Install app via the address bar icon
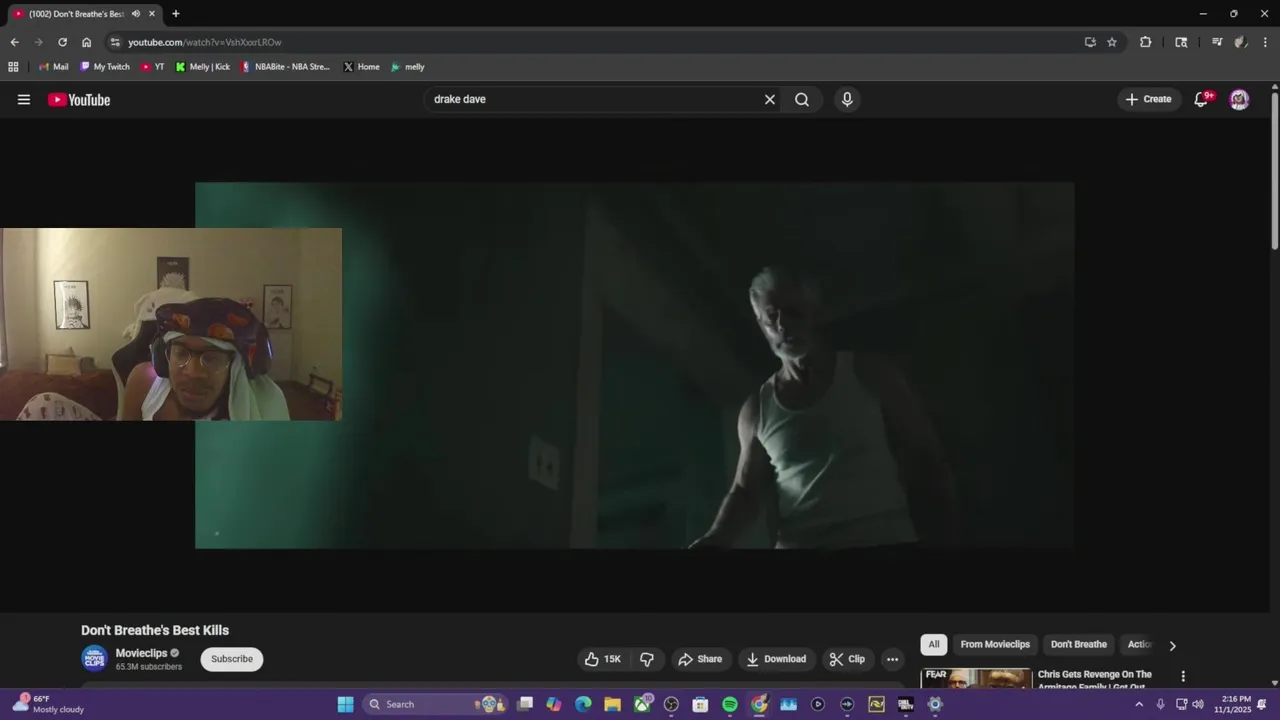The width and height of the screenshot is (1280, 720). point(1090,42)
